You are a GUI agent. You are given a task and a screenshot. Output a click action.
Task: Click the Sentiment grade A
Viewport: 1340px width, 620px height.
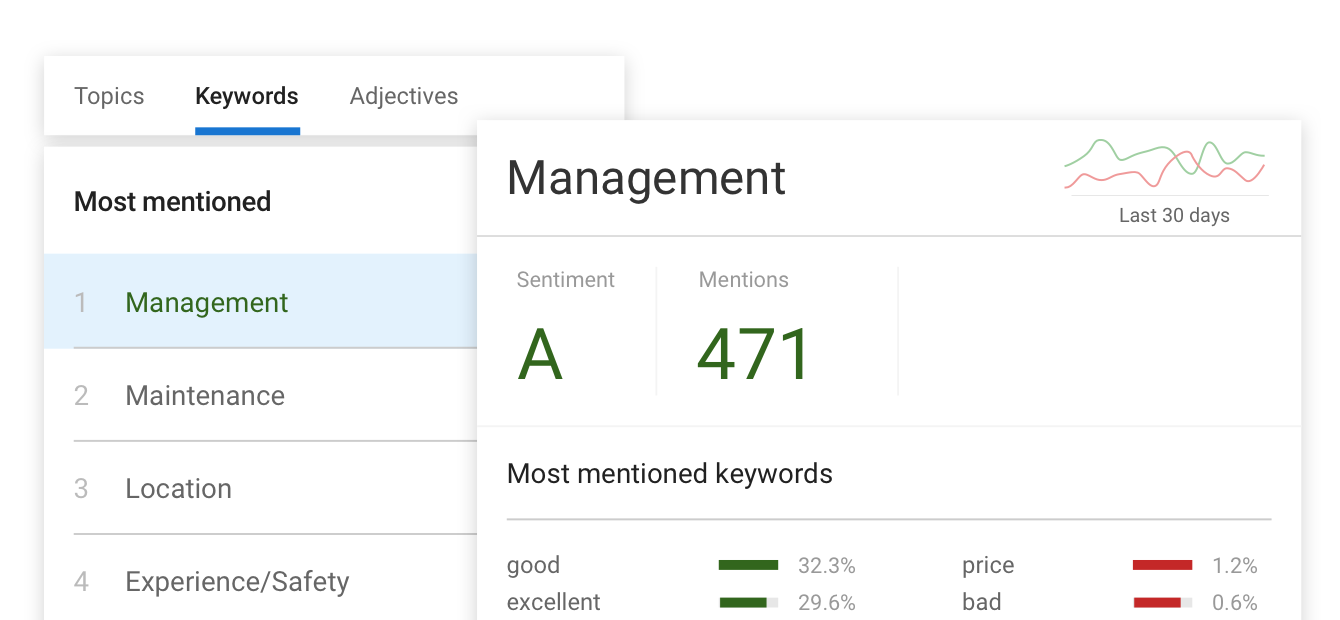[x=540, y=355]
